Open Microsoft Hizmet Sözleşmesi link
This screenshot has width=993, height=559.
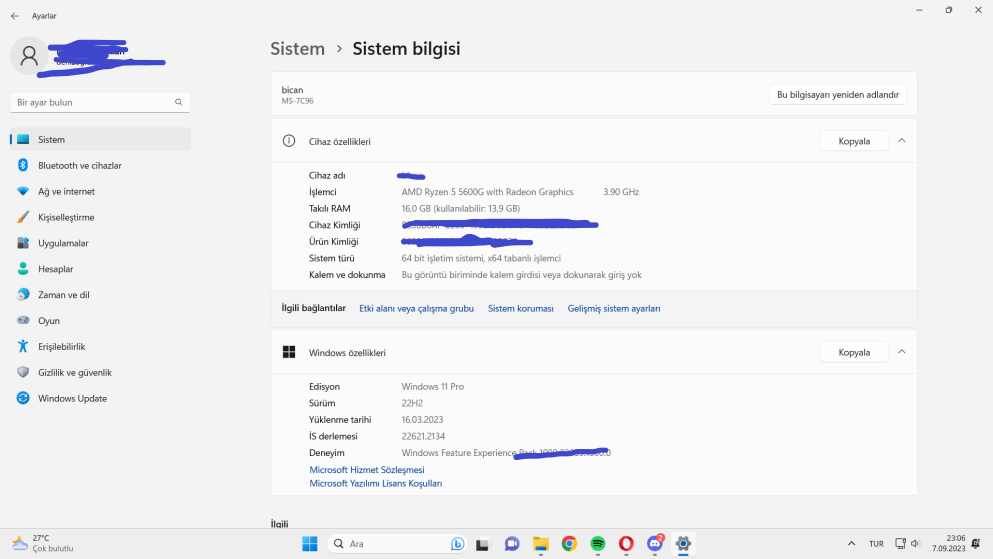[367, 470]
